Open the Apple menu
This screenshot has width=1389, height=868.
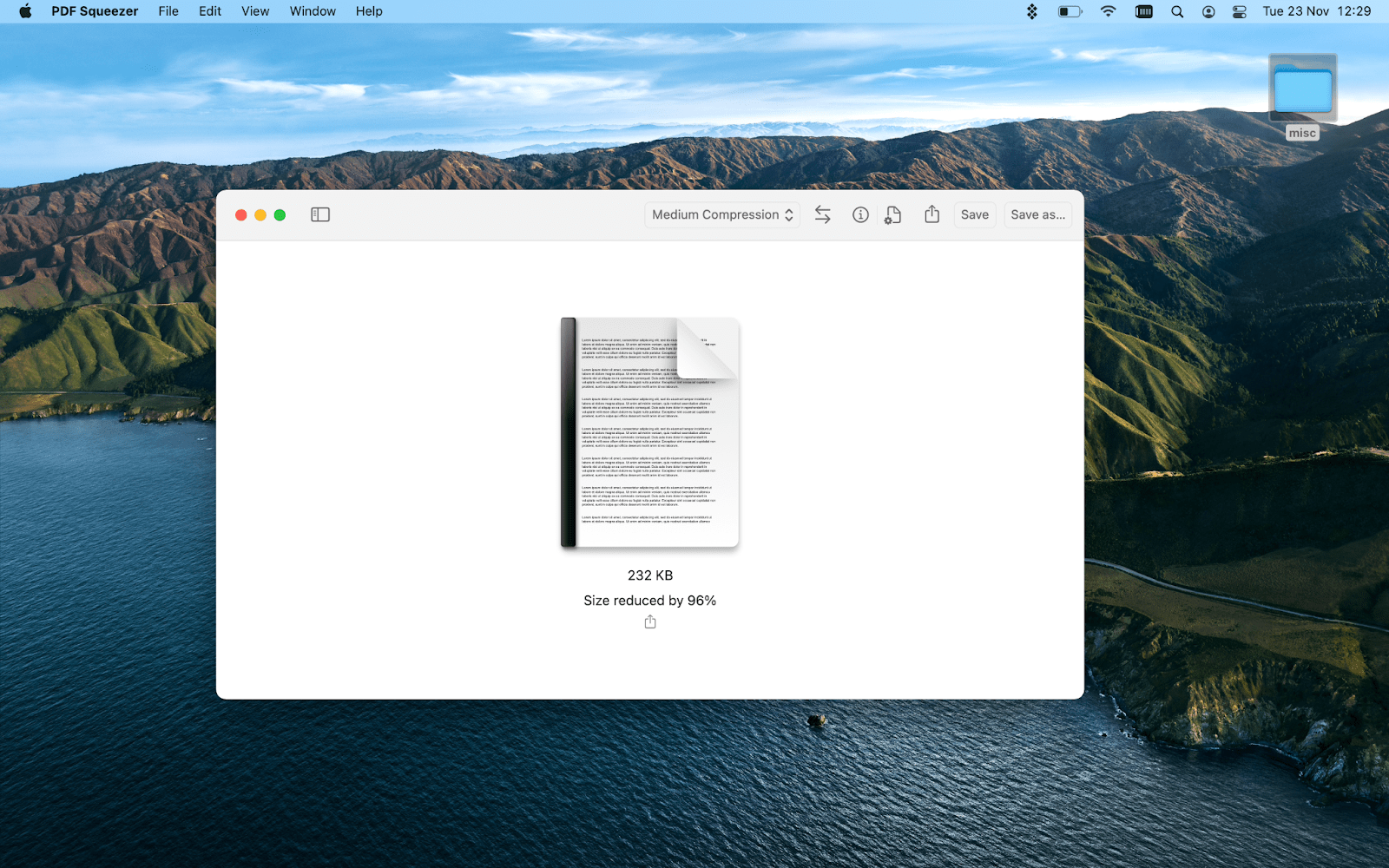(x=25, y=11)
